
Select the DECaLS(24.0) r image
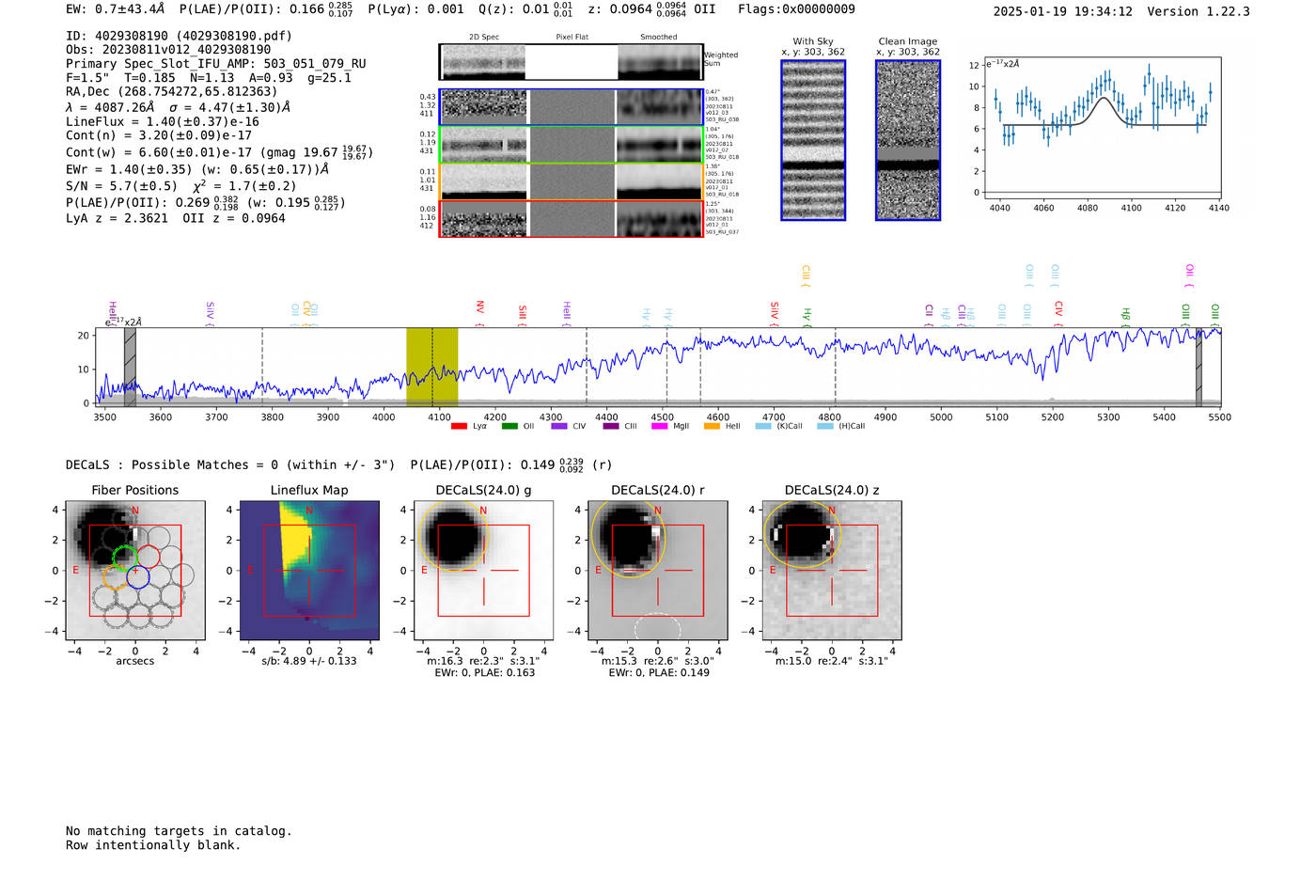coord(658,570)
